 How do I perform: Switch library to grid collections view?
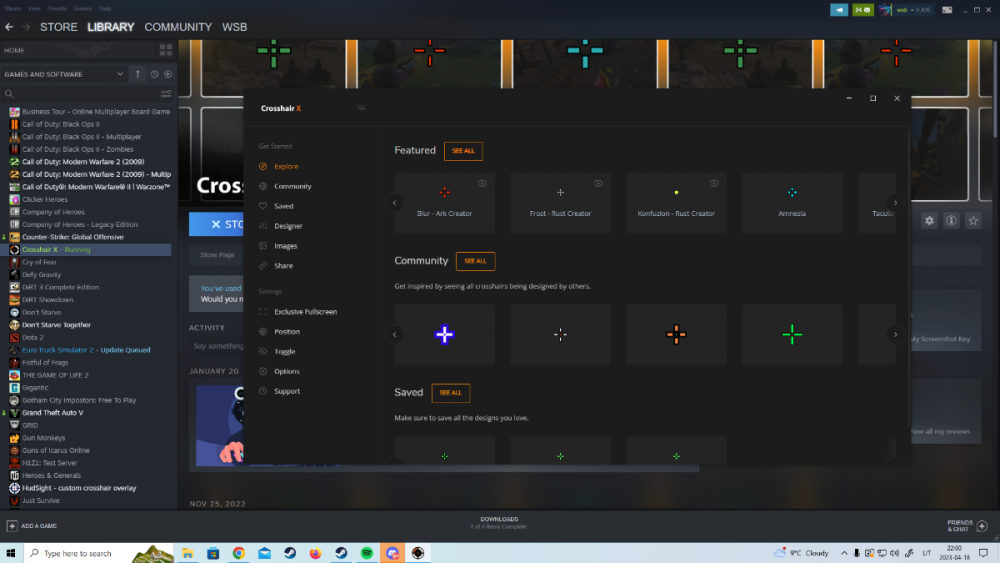(x=166, y=50)
